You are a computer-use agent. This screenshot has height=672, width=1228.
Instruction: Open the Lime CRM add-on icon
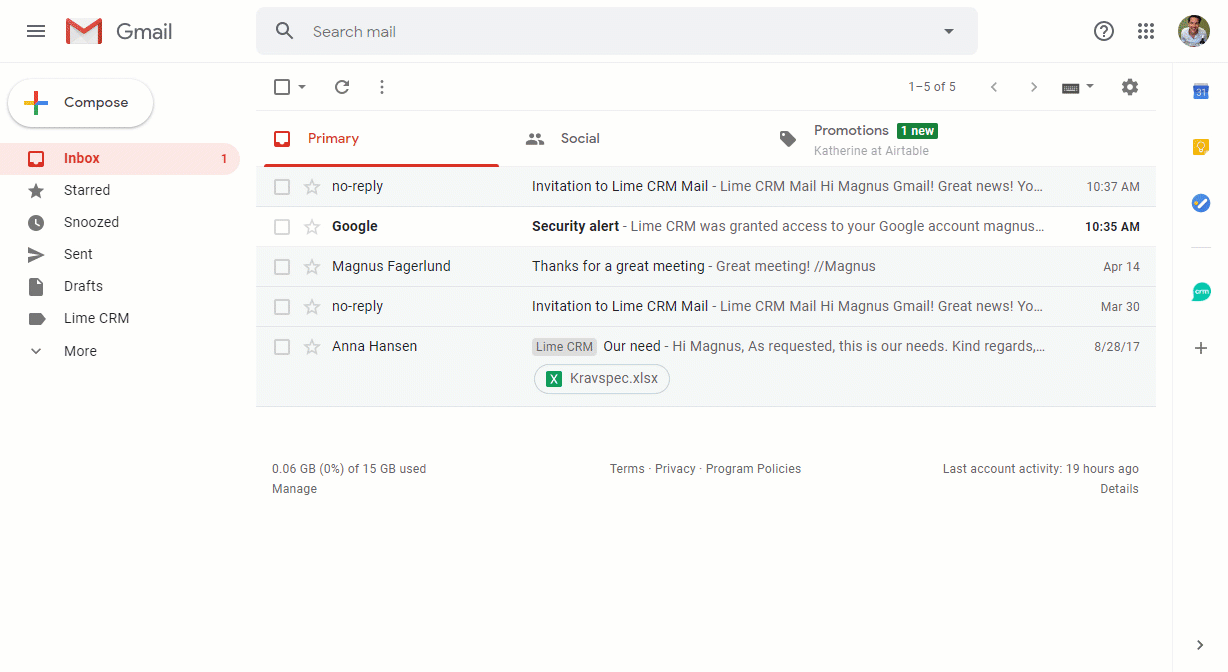(x=1201, y=292)
